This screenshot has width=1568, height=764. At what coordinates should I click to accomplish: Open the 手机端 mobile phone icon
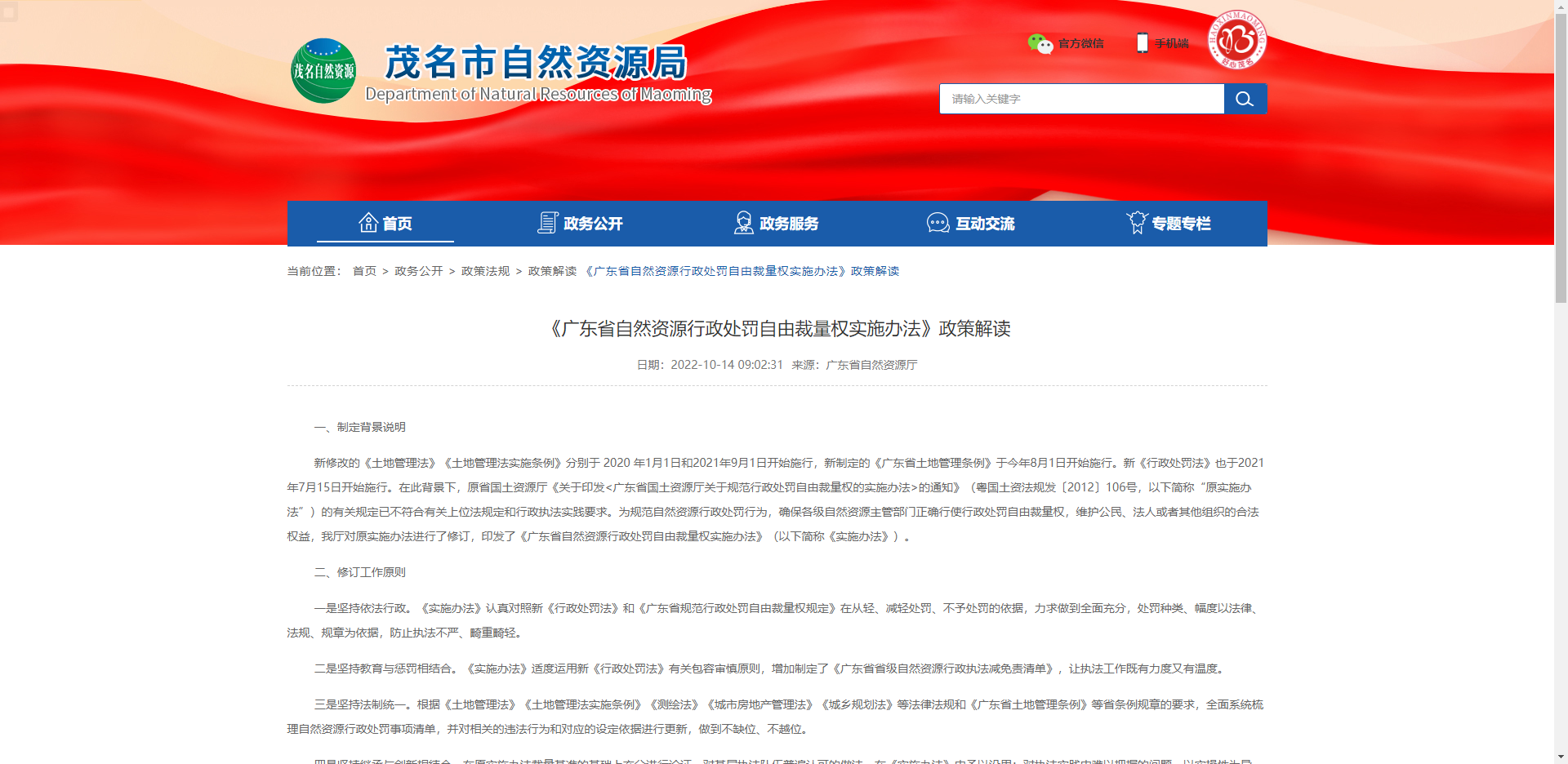pos(1141,42)
